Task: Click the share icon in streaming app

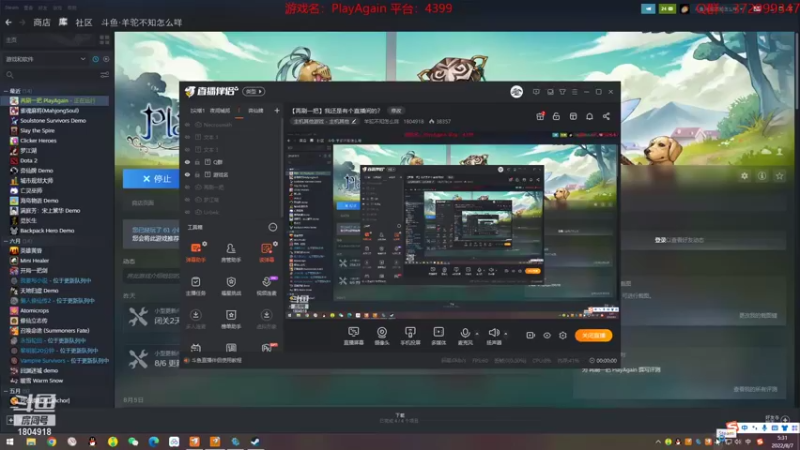Action: [606, 116]
